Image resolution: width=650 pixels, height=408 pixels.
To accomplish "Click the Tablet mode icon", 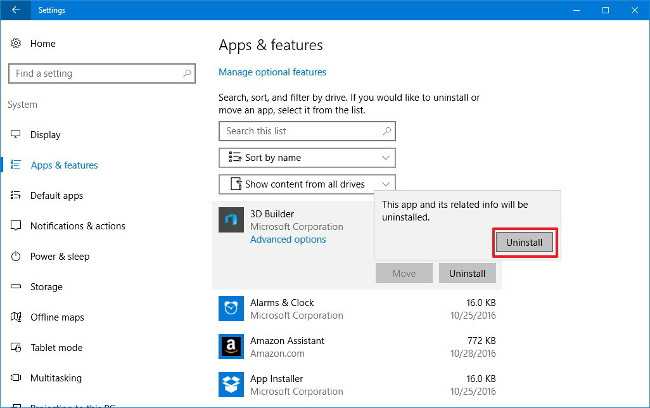I will point(16,347).
